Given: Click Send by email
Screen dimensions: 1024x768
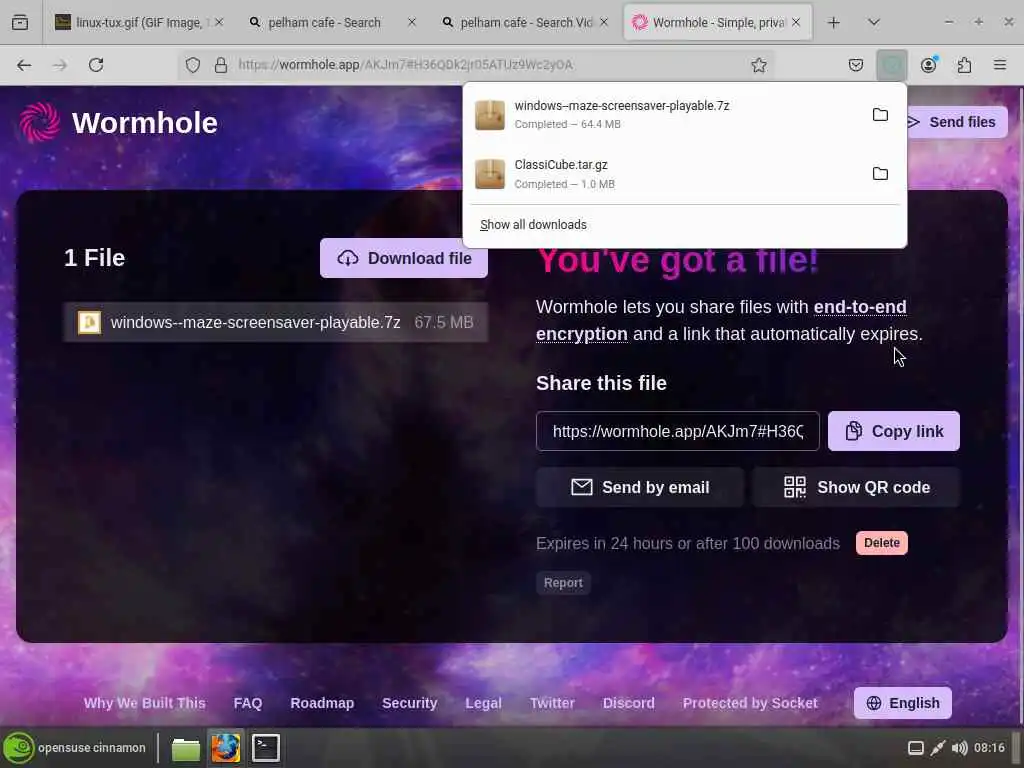Looking at the screenshot, I should coord(639,487).
